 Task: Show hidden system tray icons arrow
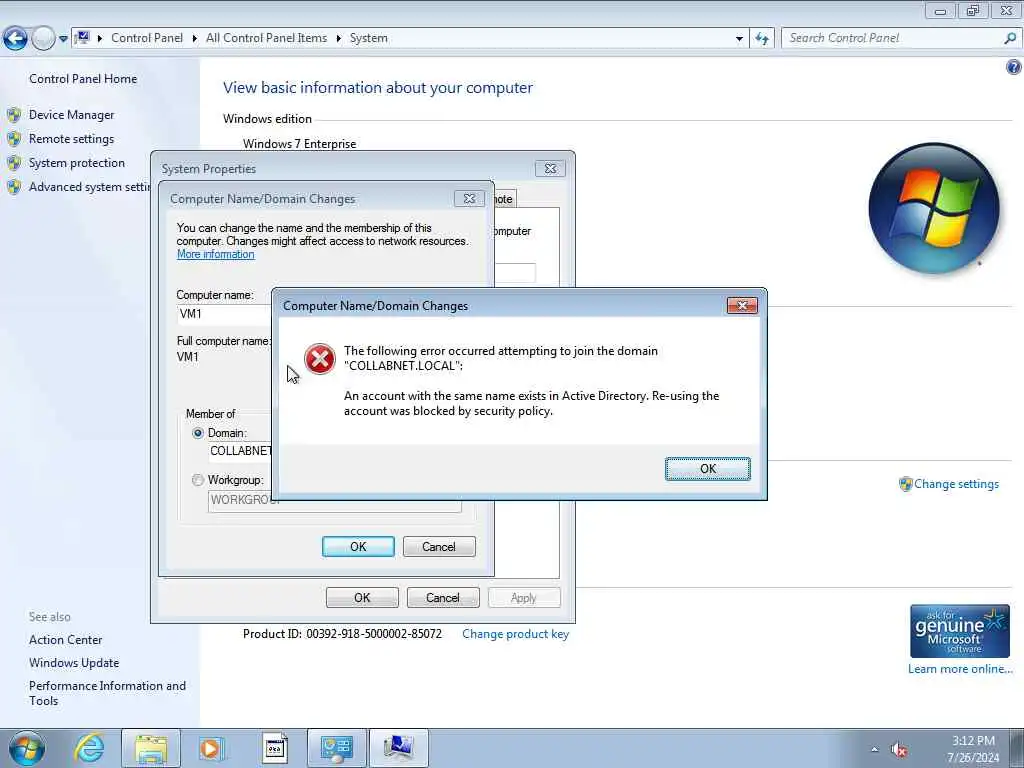click(x=874, y=750)
